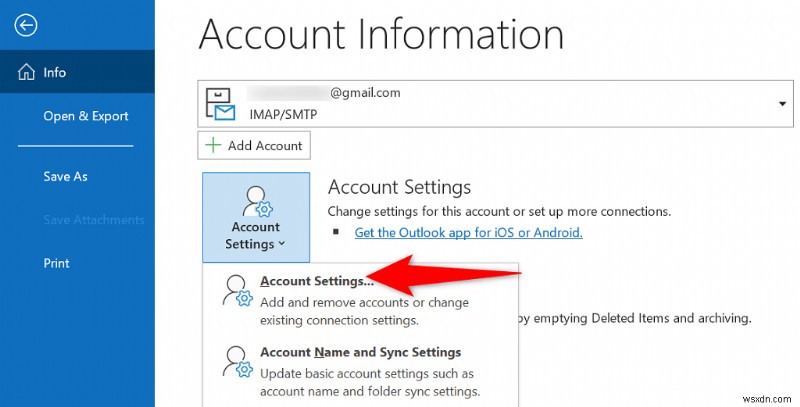Click the Add Account button
The width and height of the screenshot is (800, 407).
click(254, 145)
